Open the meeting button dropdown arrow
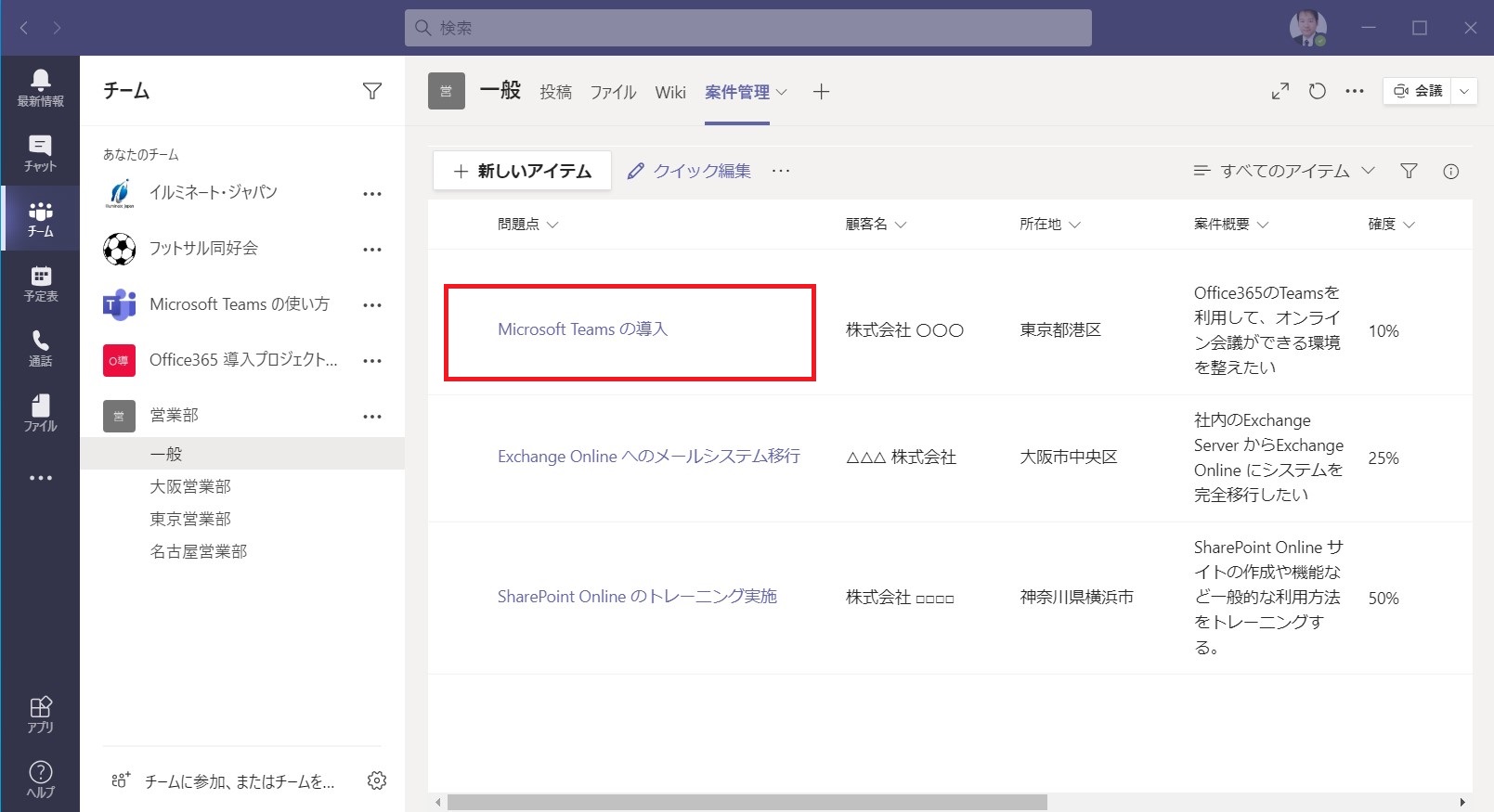 (1464, 91)
